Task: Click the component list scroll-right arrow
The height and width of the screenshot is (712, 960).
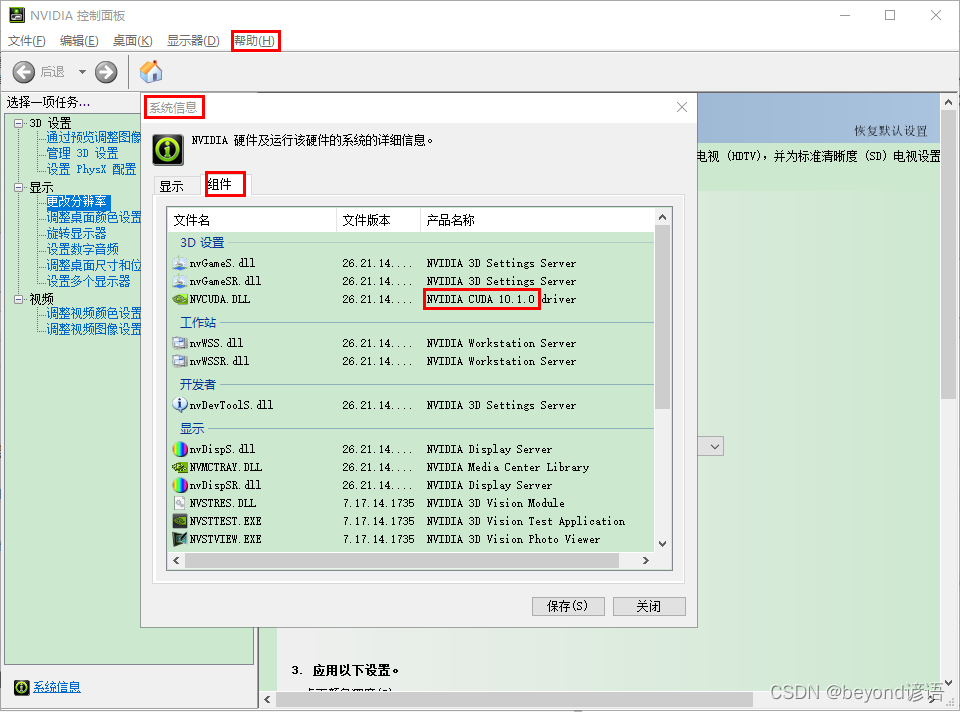Action: (646, 560)
